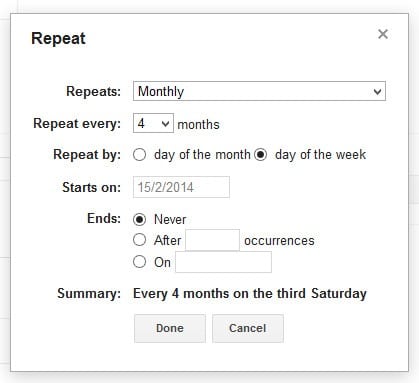The width and height of the screenshot is (419, 383).
Task: Select the On end date radio button
Action: (x=139, y=262)
